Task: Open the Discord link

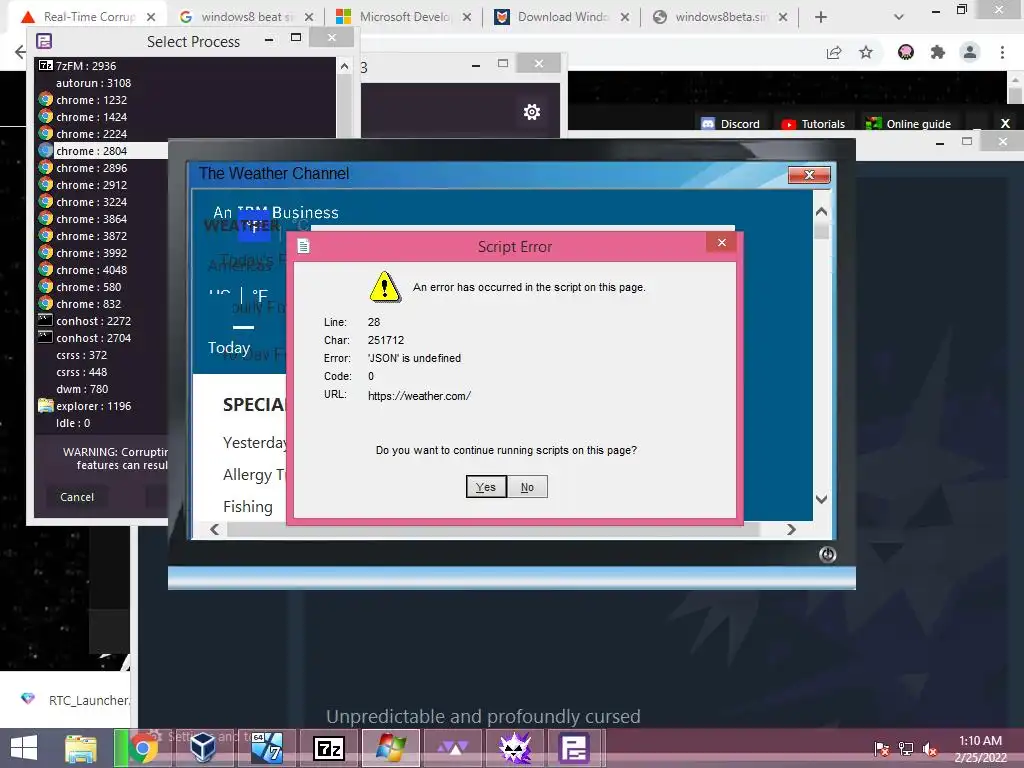Action: (731, 123)
